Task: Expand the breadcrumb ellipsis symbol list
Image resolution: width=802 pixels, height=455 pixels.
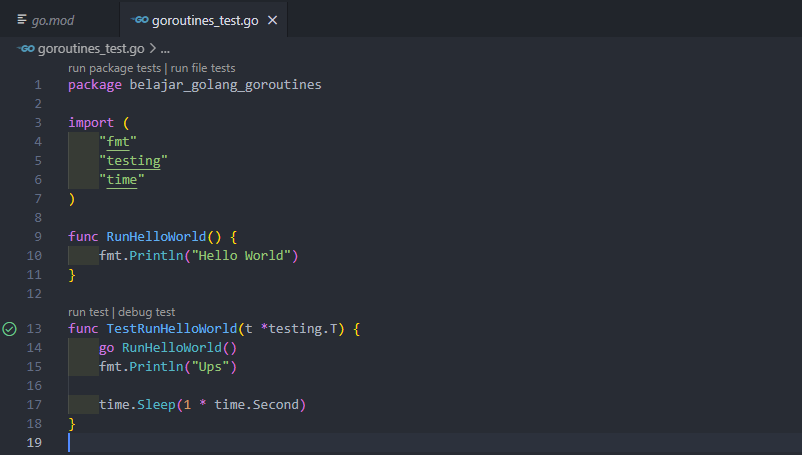Action: tap(165, 49)
